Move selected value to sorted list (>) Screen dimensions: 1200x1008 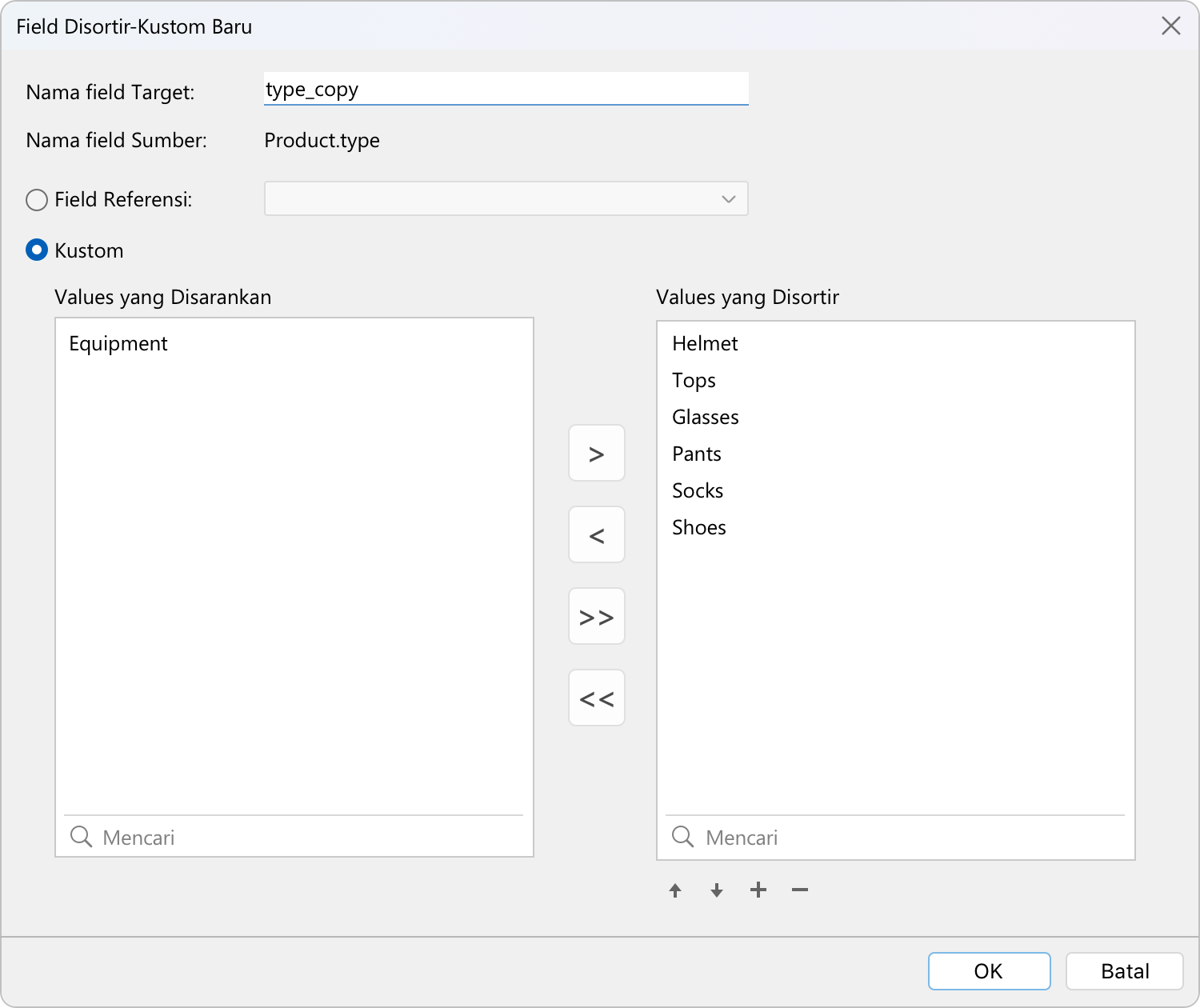tap(596, 454)
